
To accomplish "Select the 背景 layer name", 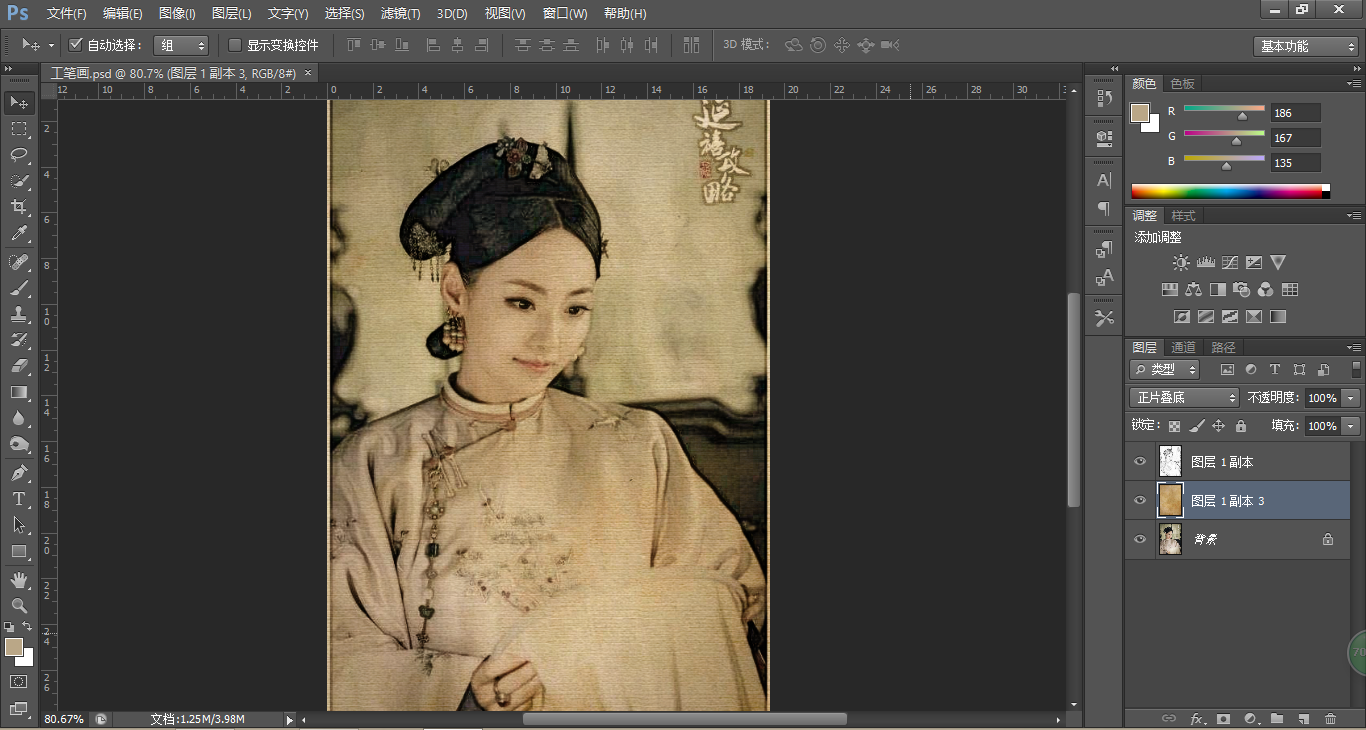I will [1205, 540].
